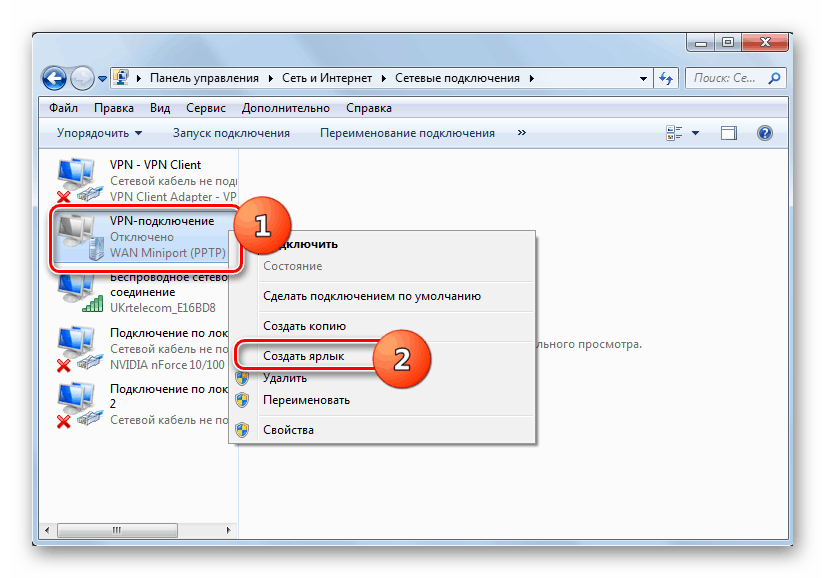Expand arrow after 'Сеть и Интернет' breadcrumb
The width and height of the screenshot is (825, 578).
[x=384, y=78]
